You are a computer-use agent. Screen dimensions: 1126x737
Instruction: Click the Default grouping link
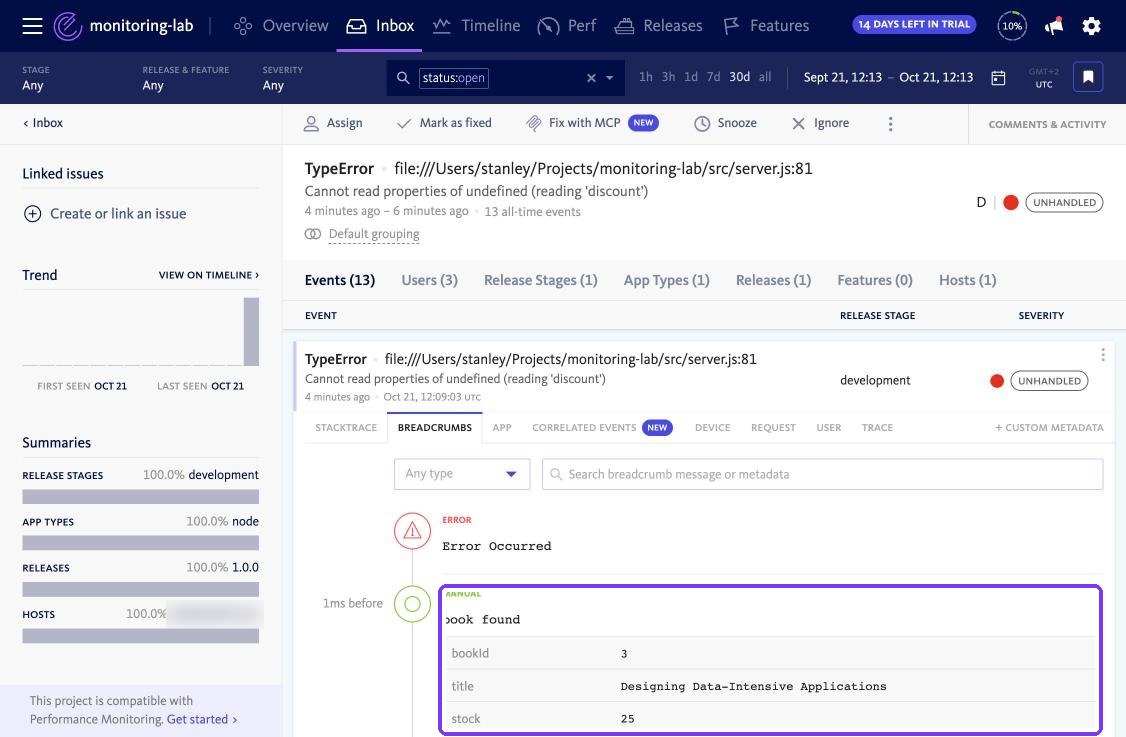pyautogui.click(x=374, y=233)
